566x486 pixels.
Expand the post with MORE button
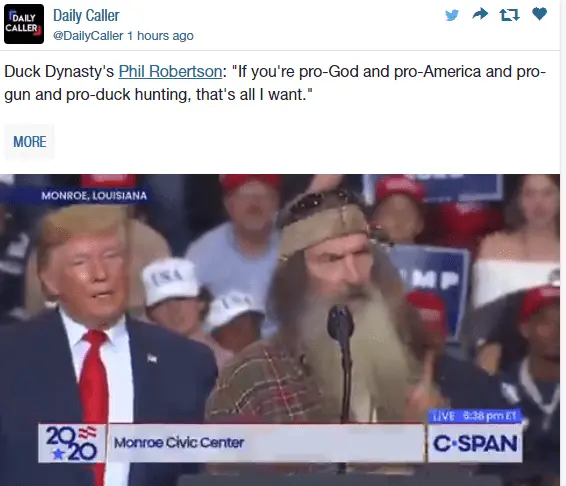[30, 142]
